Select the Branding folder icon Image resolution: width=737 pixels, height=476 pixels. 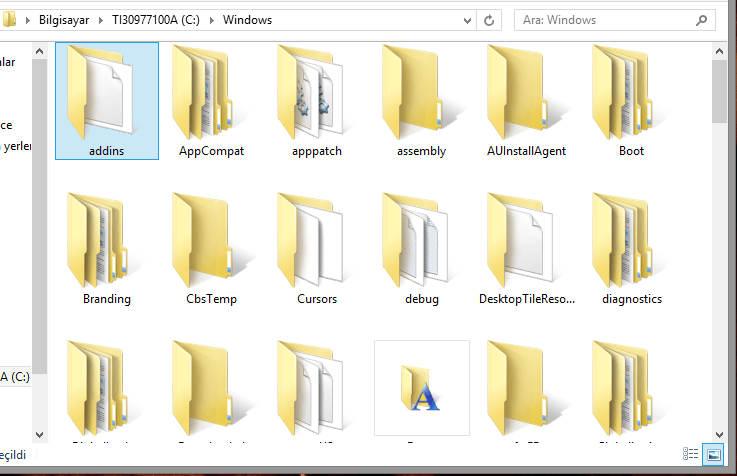[x=102, y=241]
